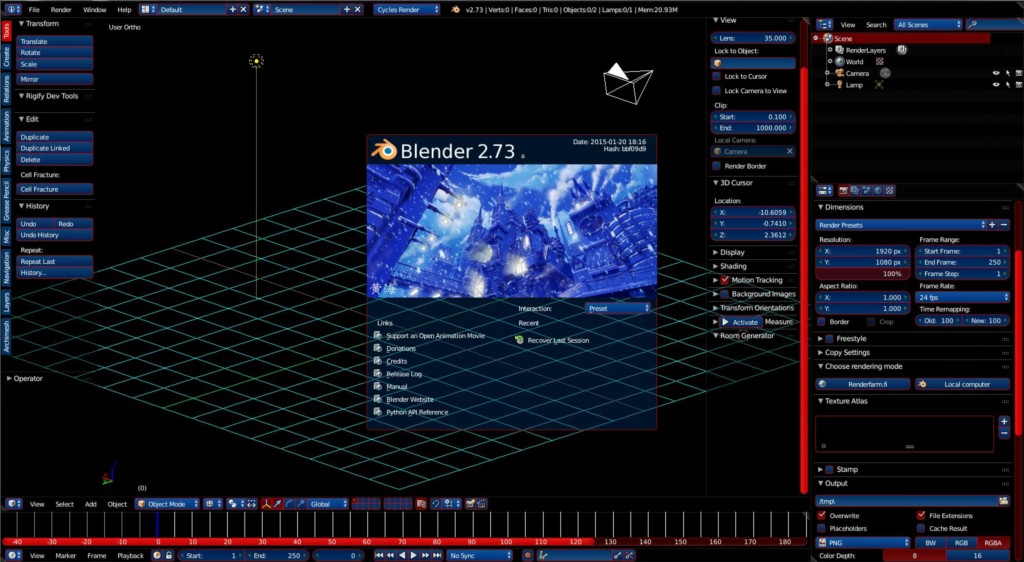This screenshot has width=1024, height=562.
Task: Open the Render Presets dropdown
Action: pos(901,225)
